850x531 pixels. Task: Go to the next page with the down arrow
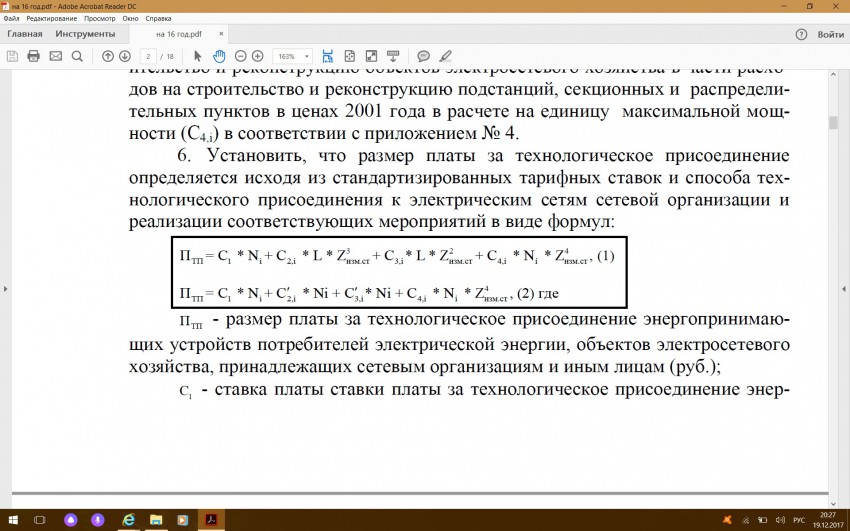click(125, 56)
